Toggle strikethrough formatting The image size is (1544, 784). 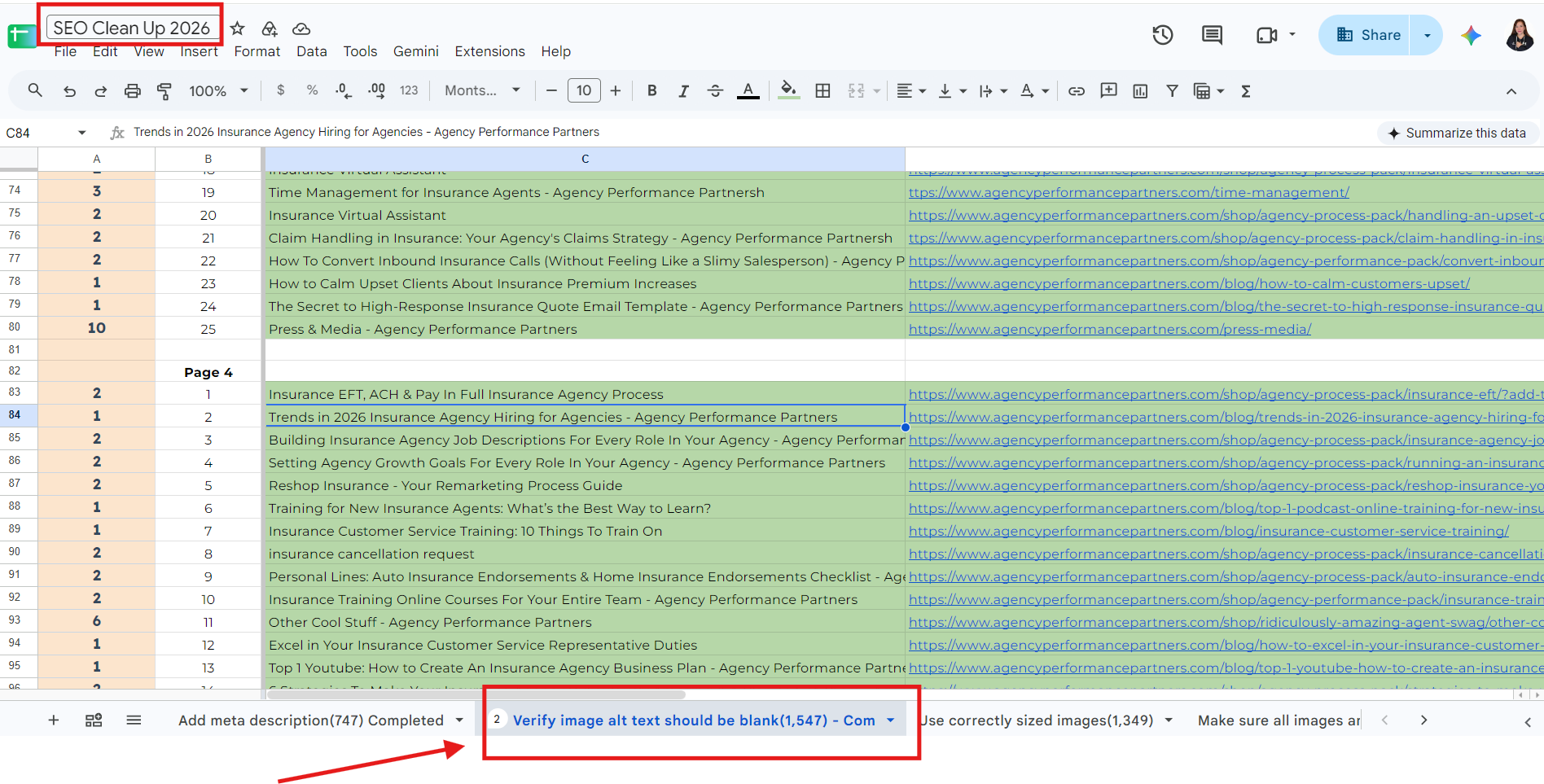pyautogui.click(x=715, y=91)
